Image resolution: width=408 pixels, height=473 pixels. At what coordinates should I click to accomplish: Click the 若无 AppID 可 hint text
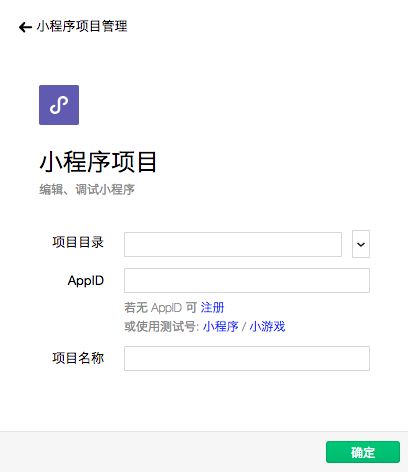click(161, 307)
